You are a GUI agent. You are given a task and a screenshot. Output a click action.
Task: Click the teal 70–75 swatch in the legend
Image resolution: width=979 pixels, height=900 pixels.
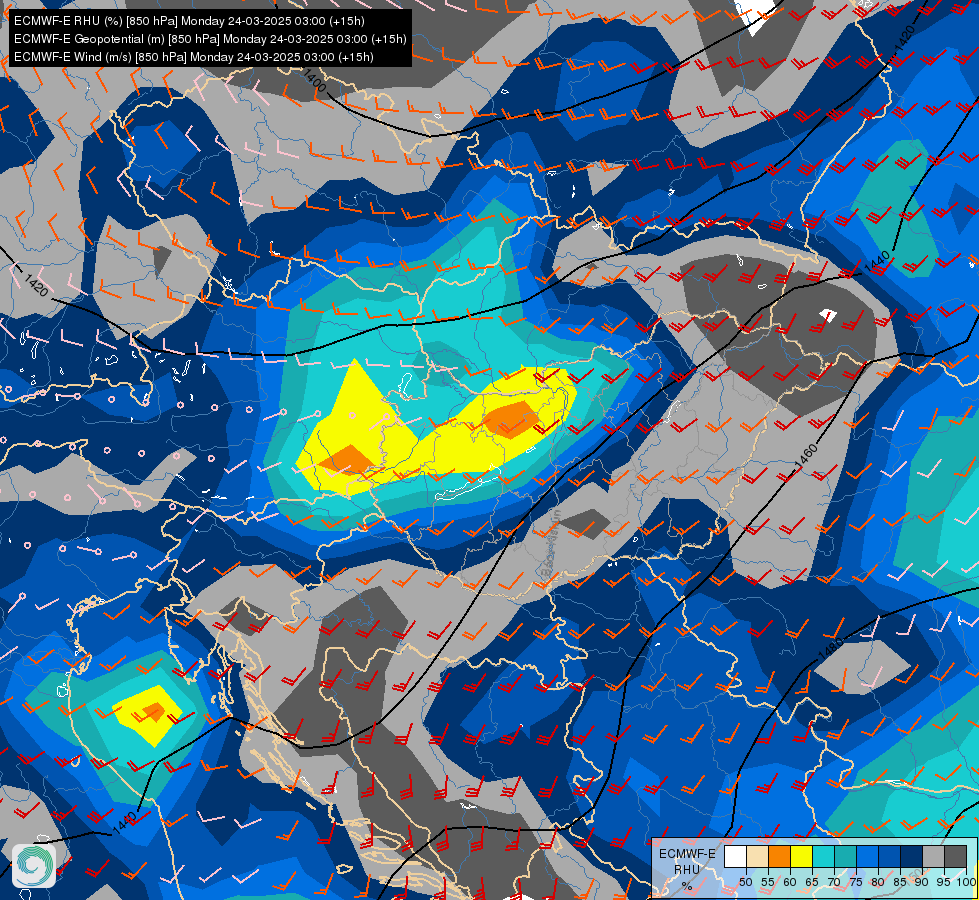click(845, 856)
